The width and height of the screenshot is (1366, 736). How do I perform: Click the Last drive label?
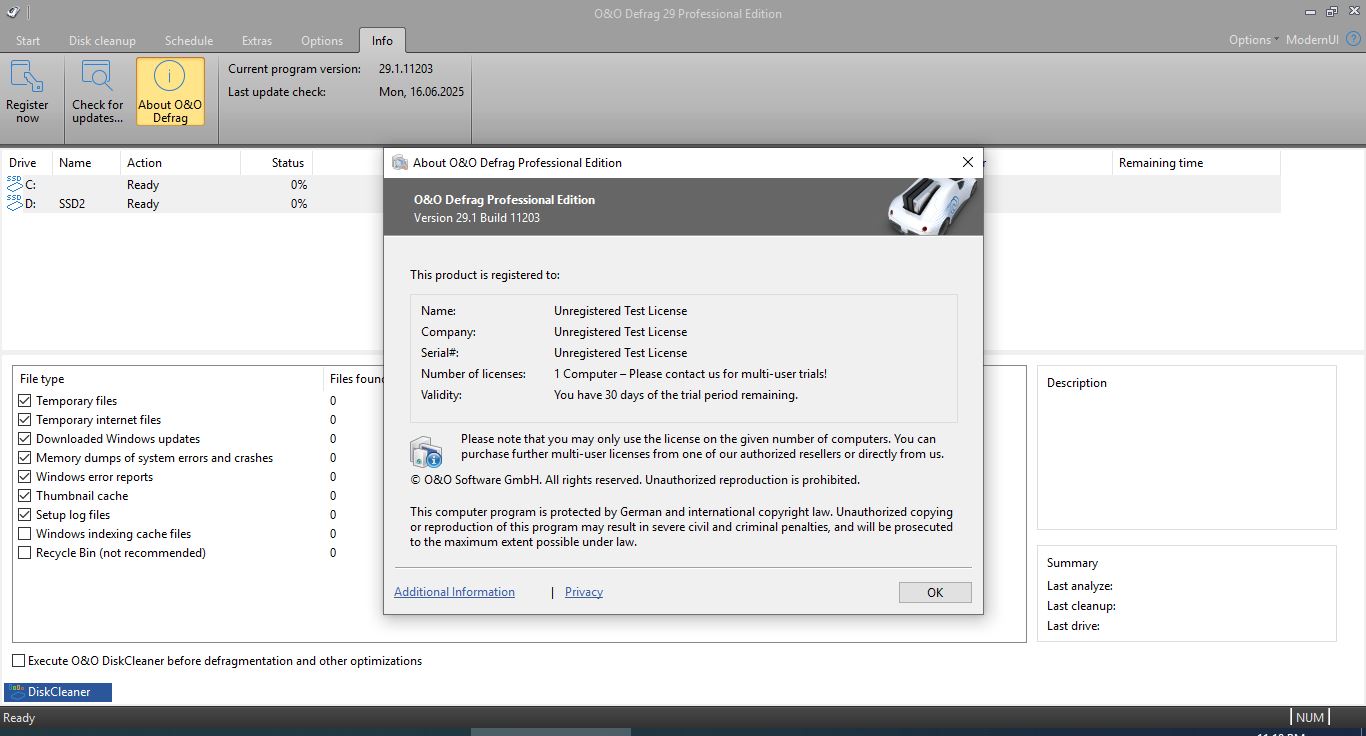(x=1073, y=626)
